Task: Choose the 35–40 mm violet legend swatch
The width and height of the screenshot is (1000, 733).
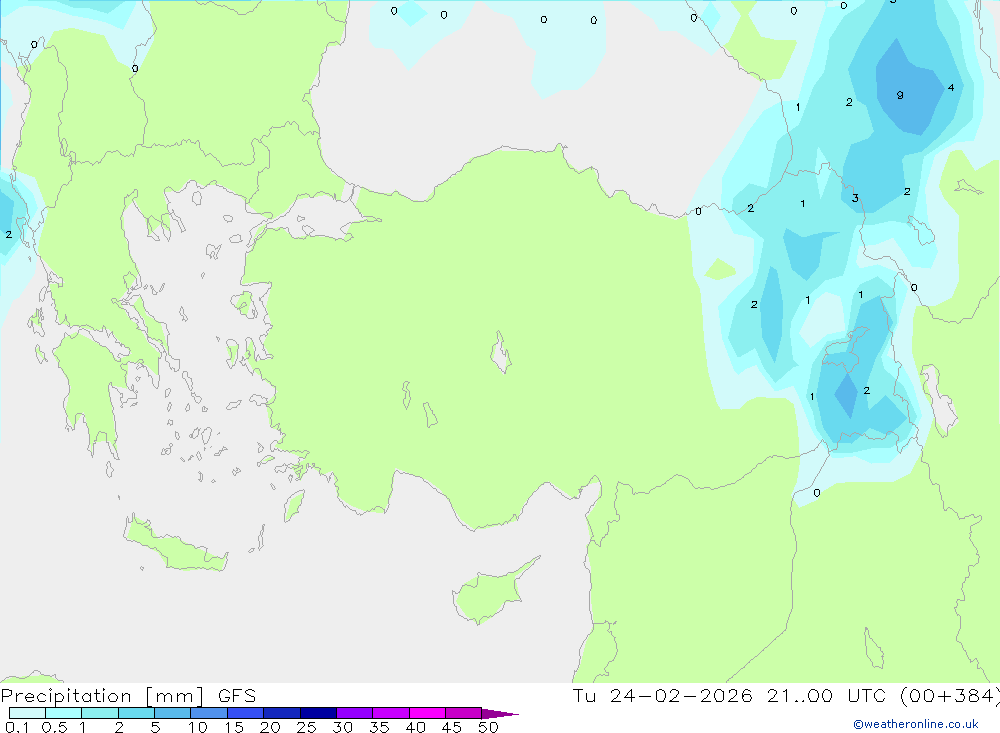Action: tap(391, 713)
